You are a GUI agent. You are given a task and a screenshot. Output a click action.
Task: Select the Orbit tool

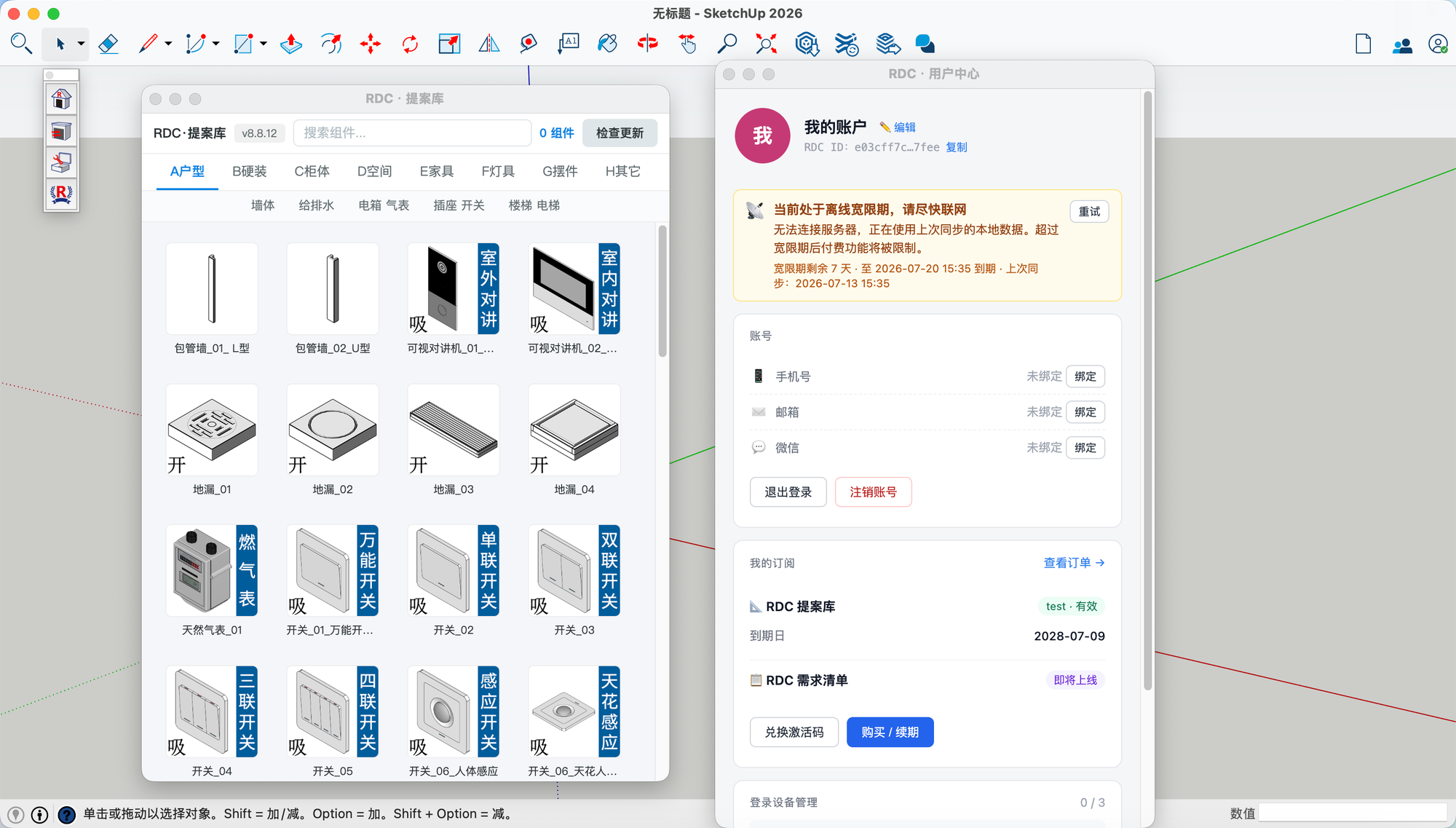pyautogui.click(x=647, y=44)
